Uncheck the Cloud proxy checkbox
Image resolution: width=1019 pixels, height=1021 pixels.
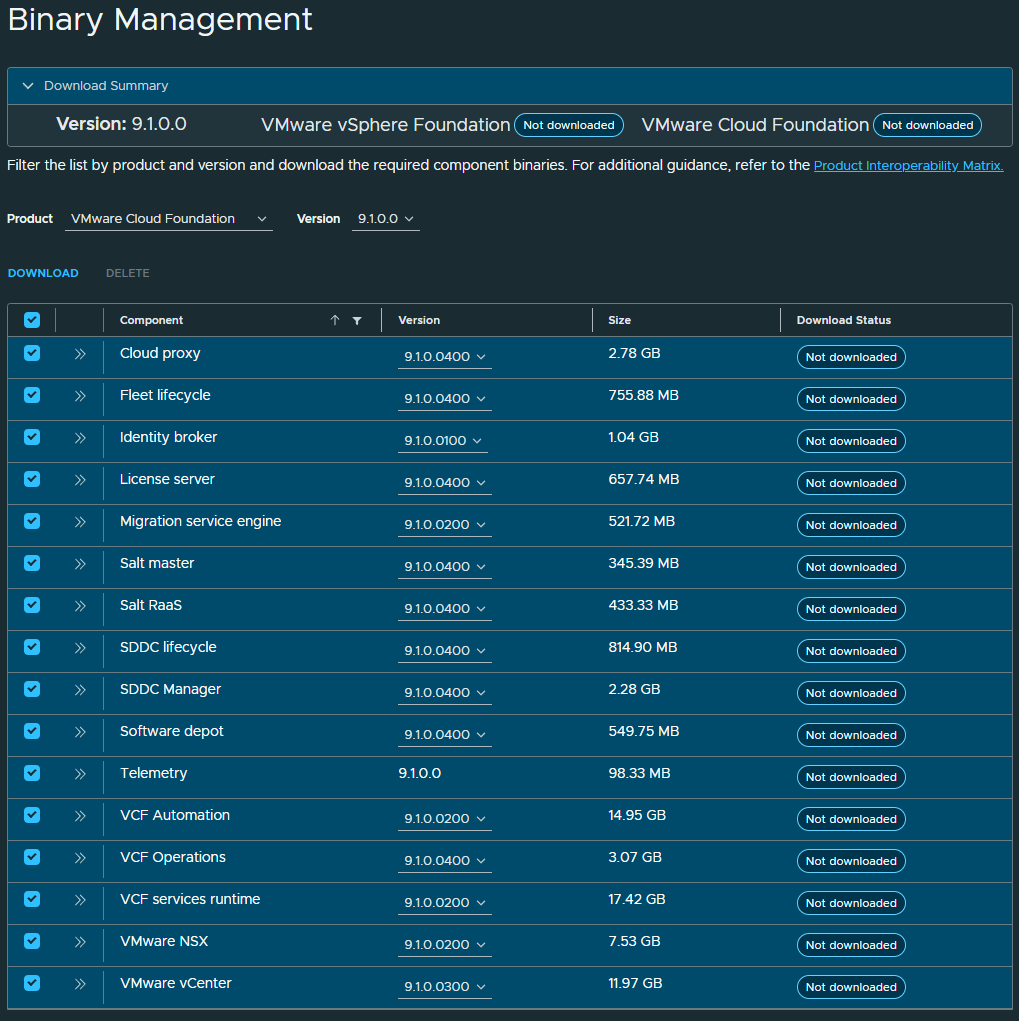point(32,353)
